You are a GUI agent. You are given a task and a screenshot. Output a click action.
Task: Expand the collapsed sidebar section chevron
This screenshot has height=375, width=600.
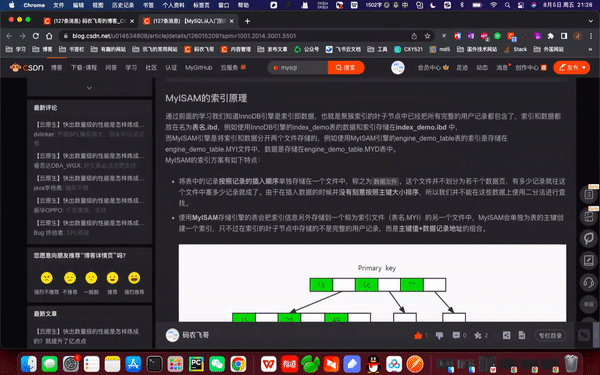click(x=89, y=88)
